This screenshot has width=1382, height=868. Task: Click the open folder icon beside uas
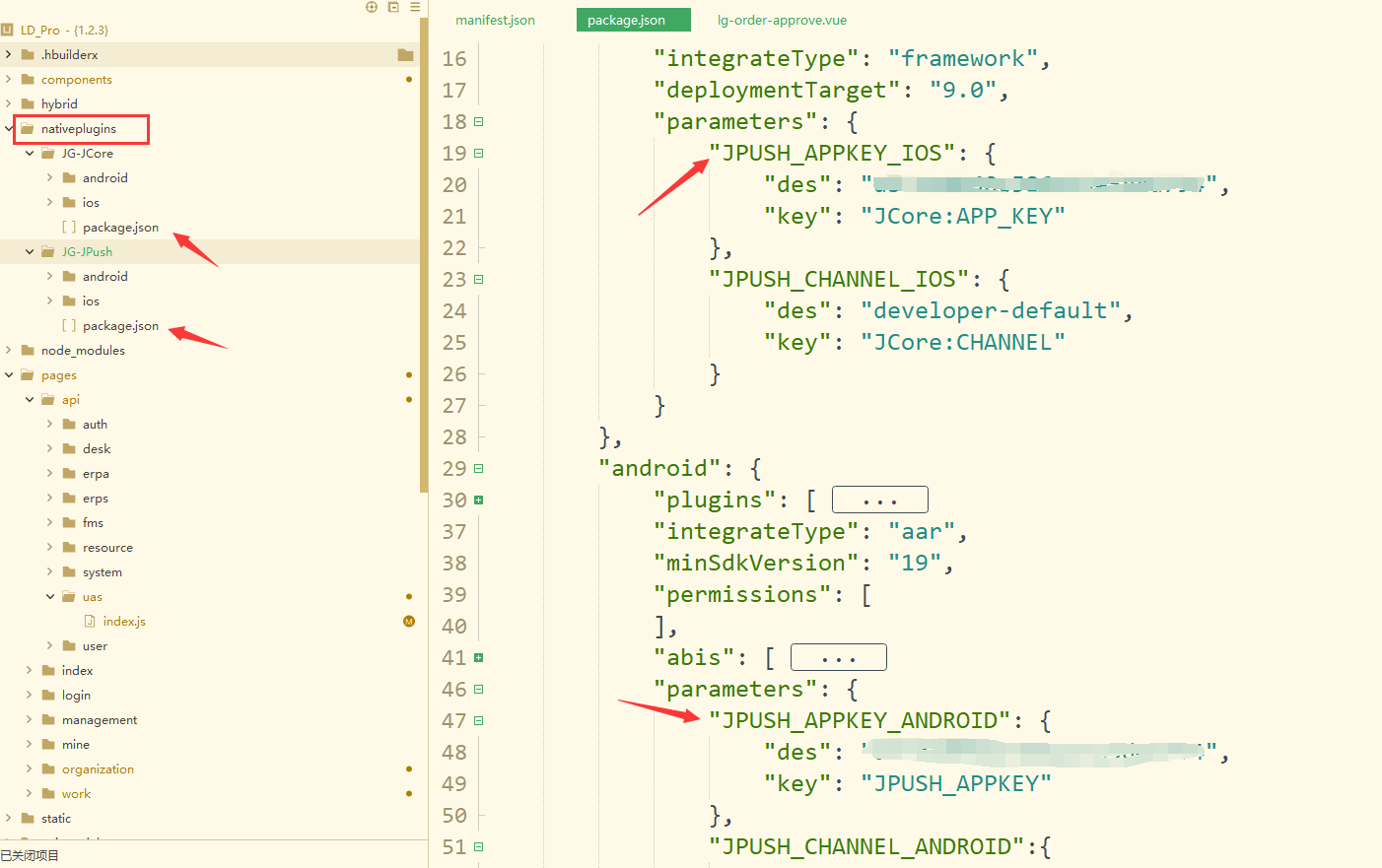[x=69, y=596]
